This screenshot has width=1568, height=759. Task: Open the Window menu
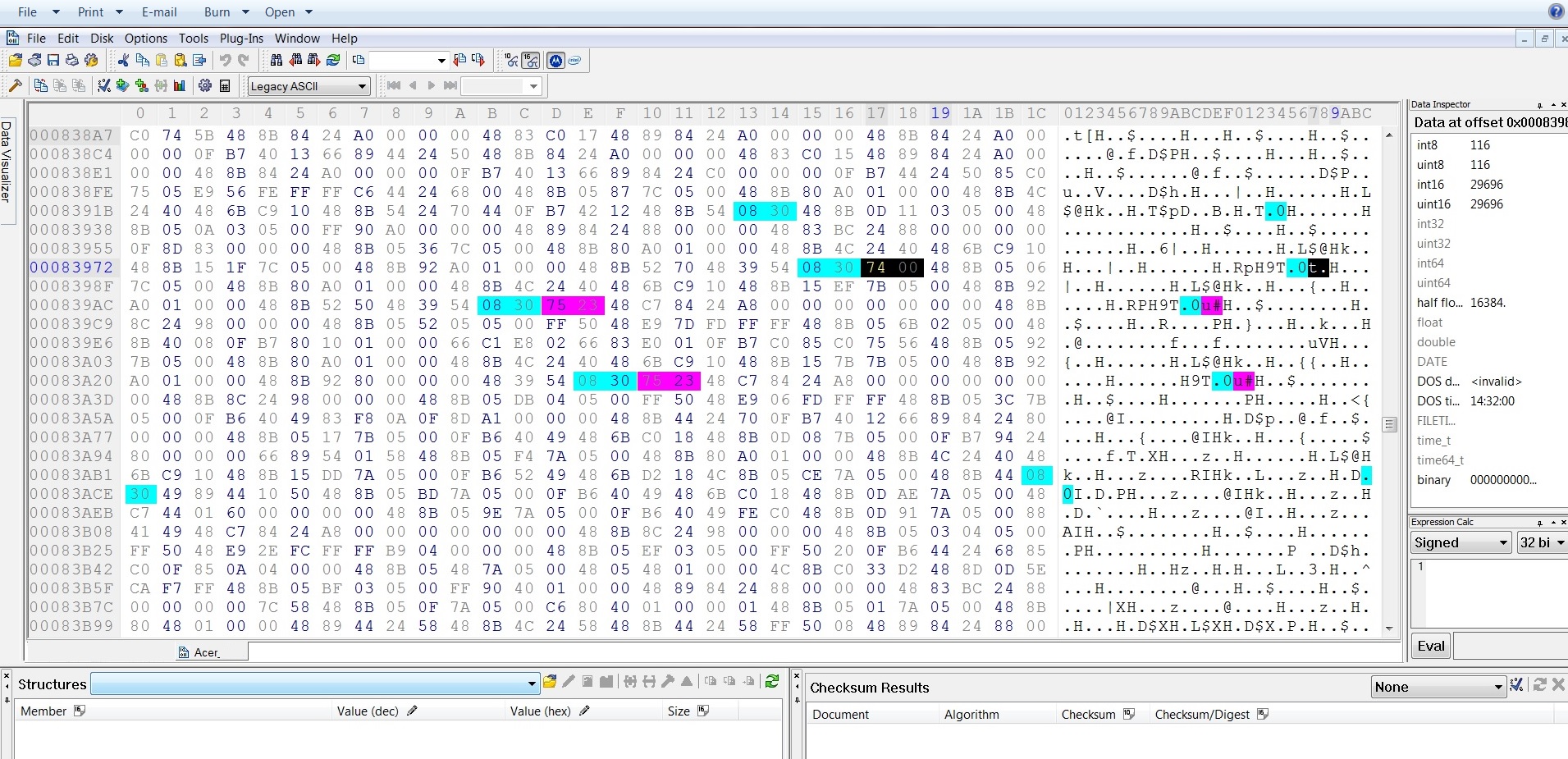click(297, 38)
